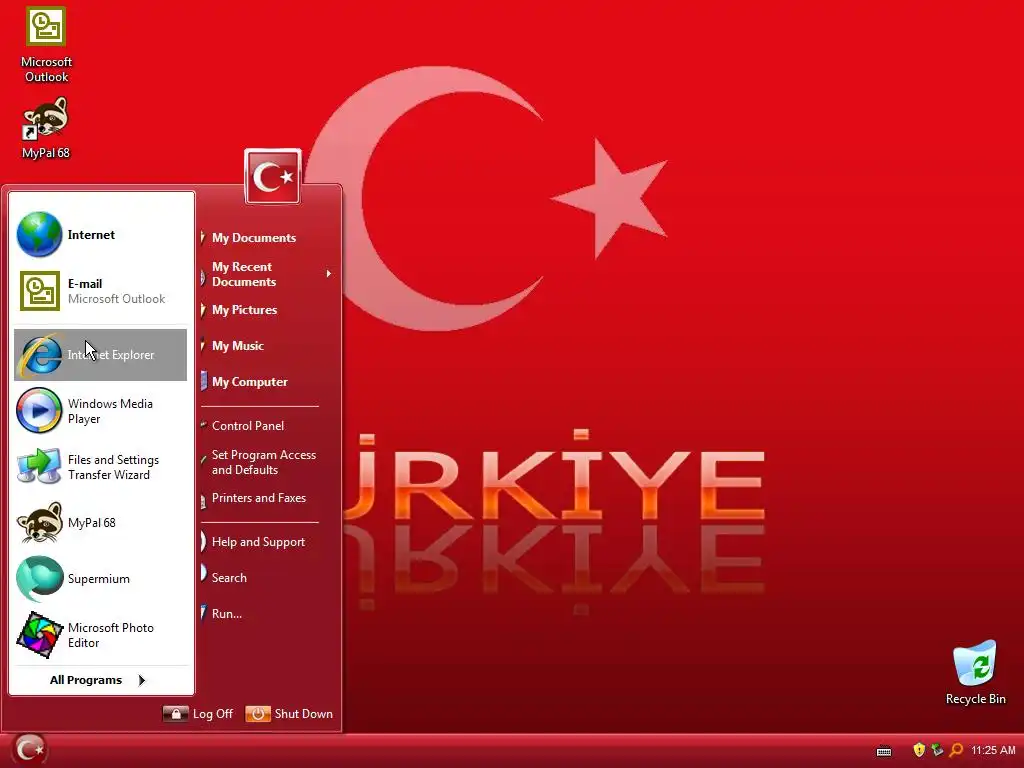Click the E-mail Outlook icon in Start menu
1024x768 pixels.
click(39, 291)
